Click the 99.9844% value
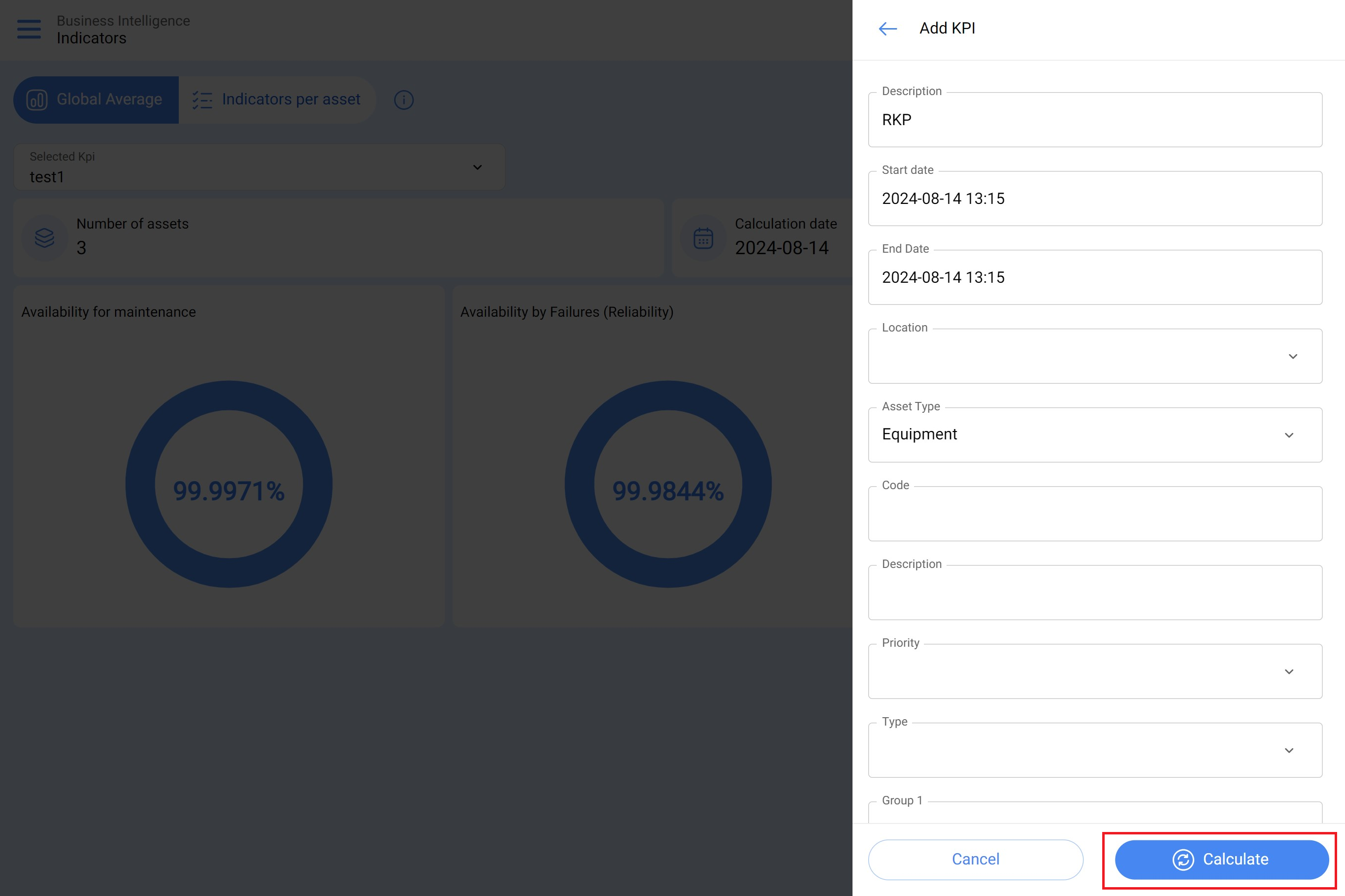Screen dimensions: 1345x896 coord(668,491)
